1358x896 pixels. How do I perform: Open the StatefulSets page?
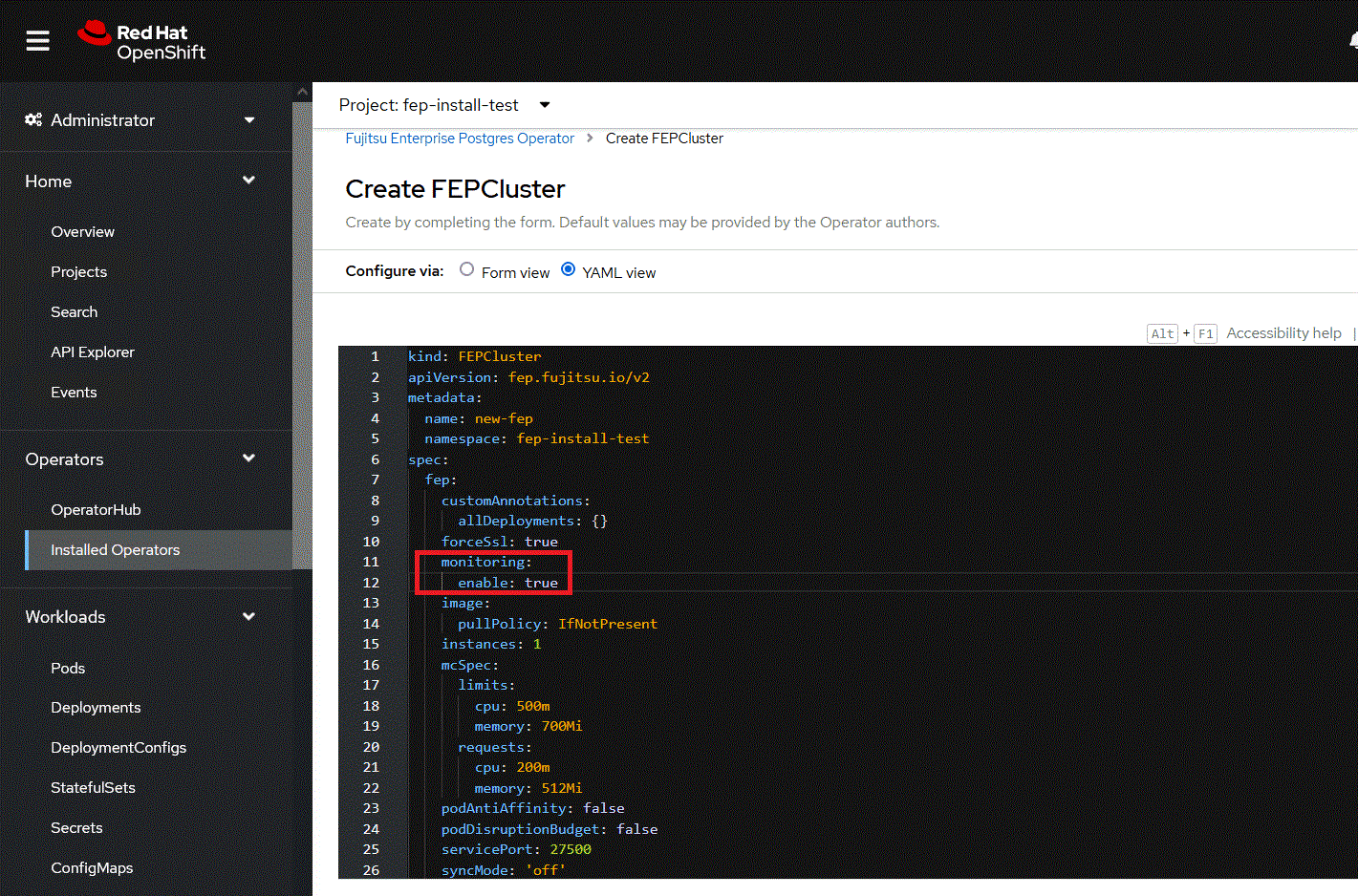pyautogui.click(x=93, y=788)
